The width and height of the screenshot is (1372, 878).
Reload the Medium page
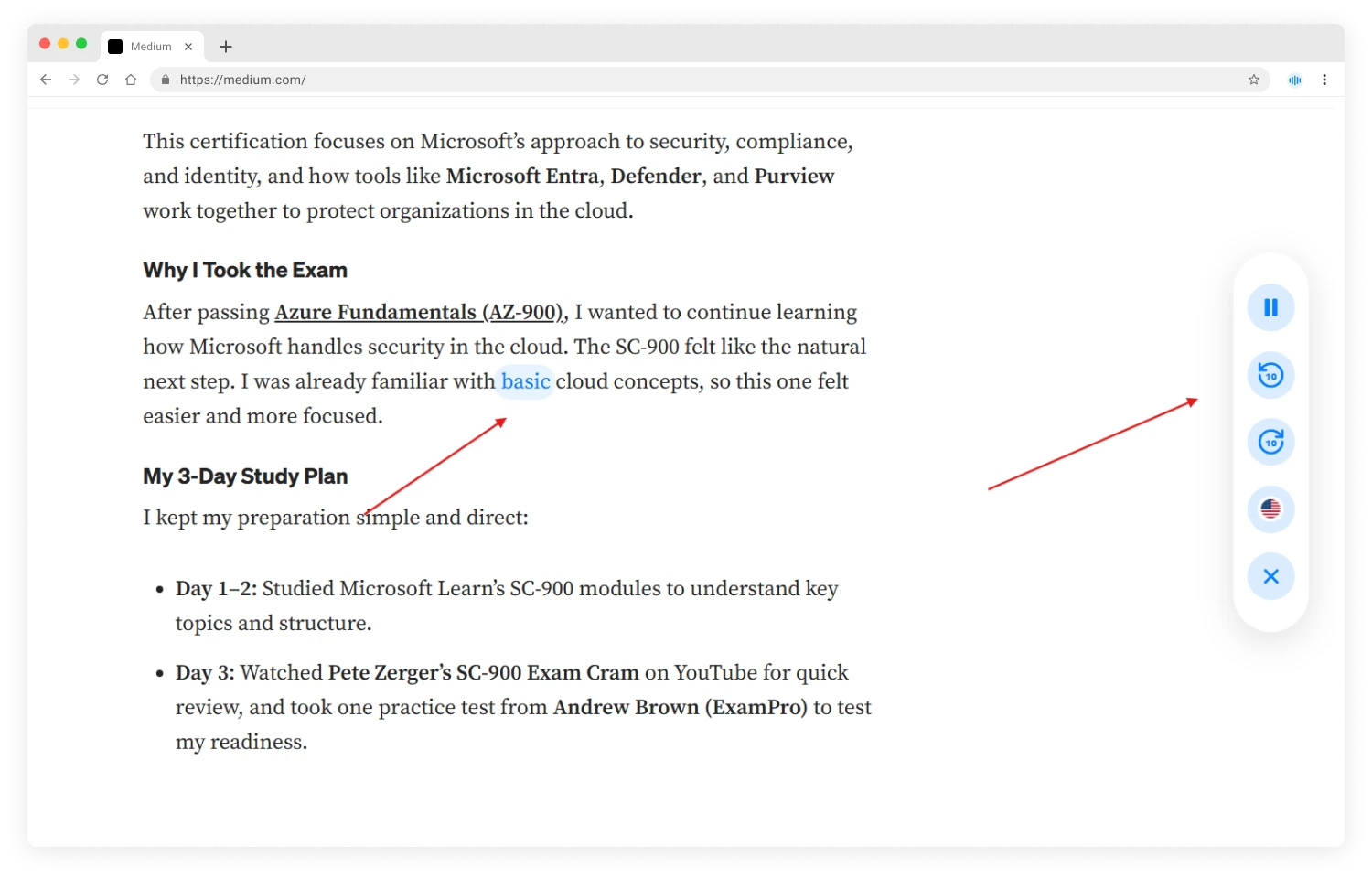pos(102,80)
